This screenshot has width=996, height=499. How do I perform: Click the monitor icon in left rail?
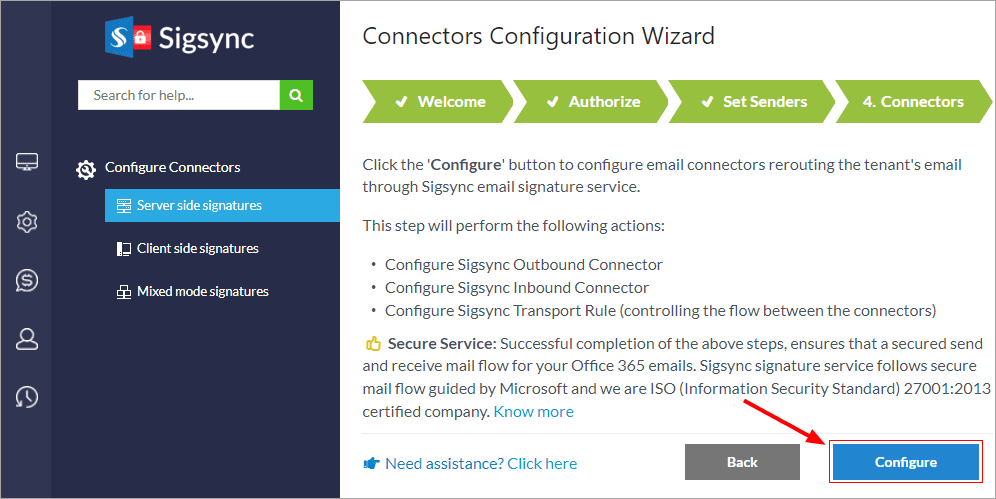click(27, 162)
